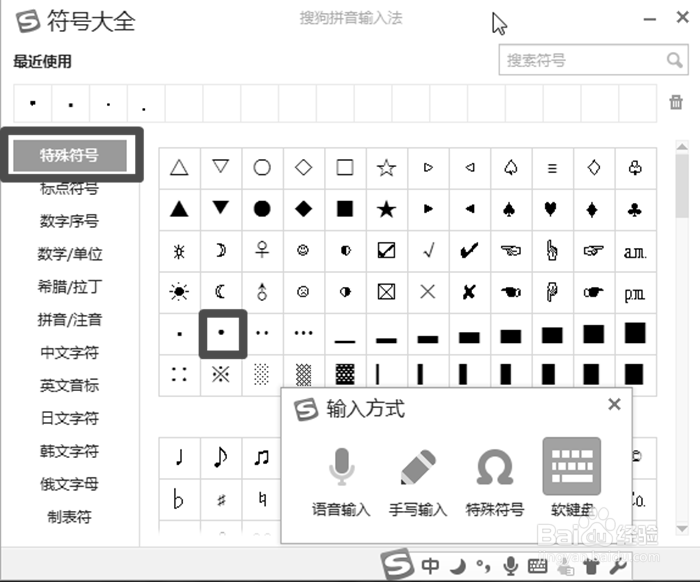Image resolution: width=700 pixels, height=582 pixels.
Task: Open keyboard input-method icon on toolbar
Action: [537, 566]
